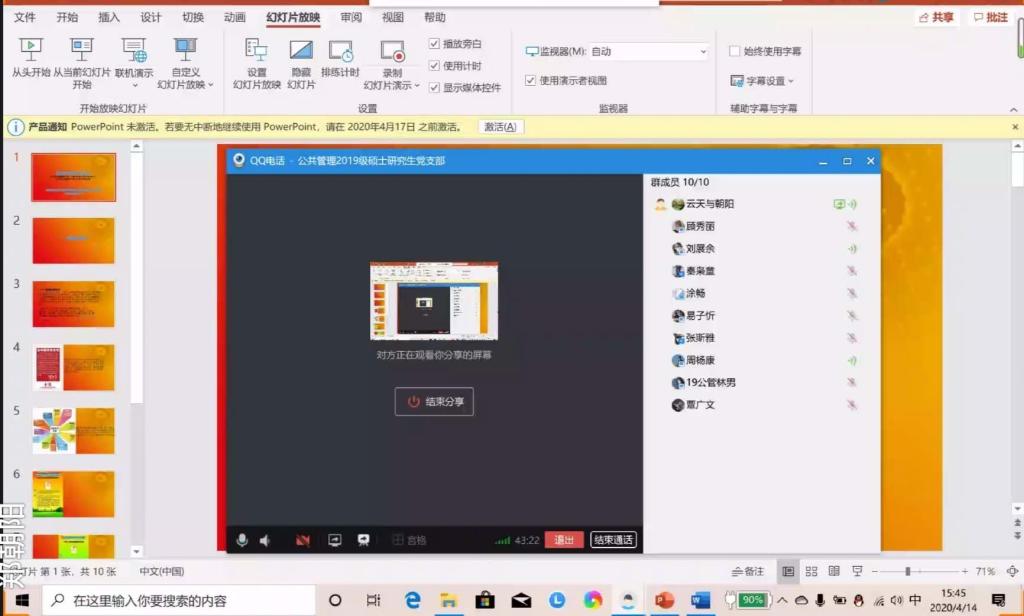
Task: Click 结束通话 to end the call
Action: tap(613, 540)
